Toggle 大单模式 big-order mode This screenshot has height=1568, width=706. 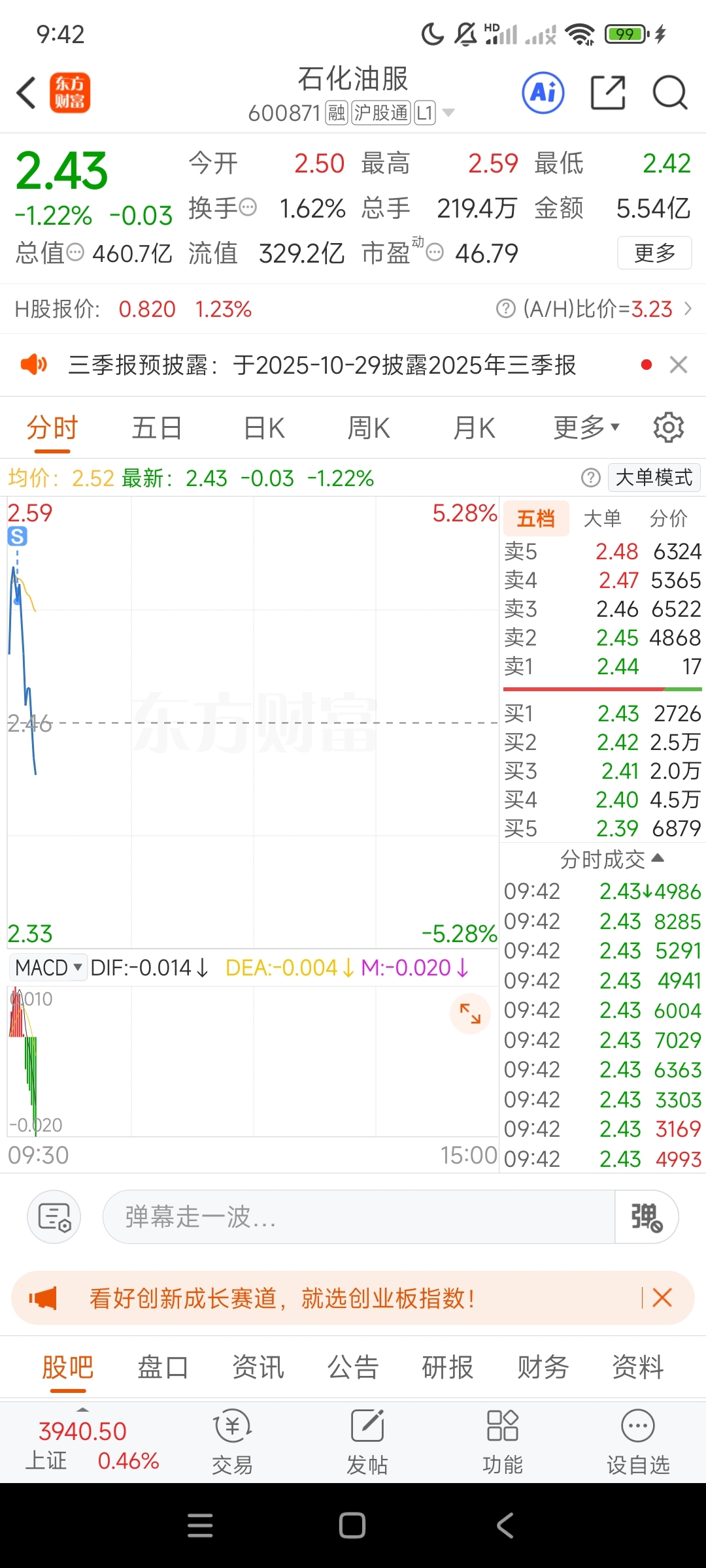click(654, 478)
